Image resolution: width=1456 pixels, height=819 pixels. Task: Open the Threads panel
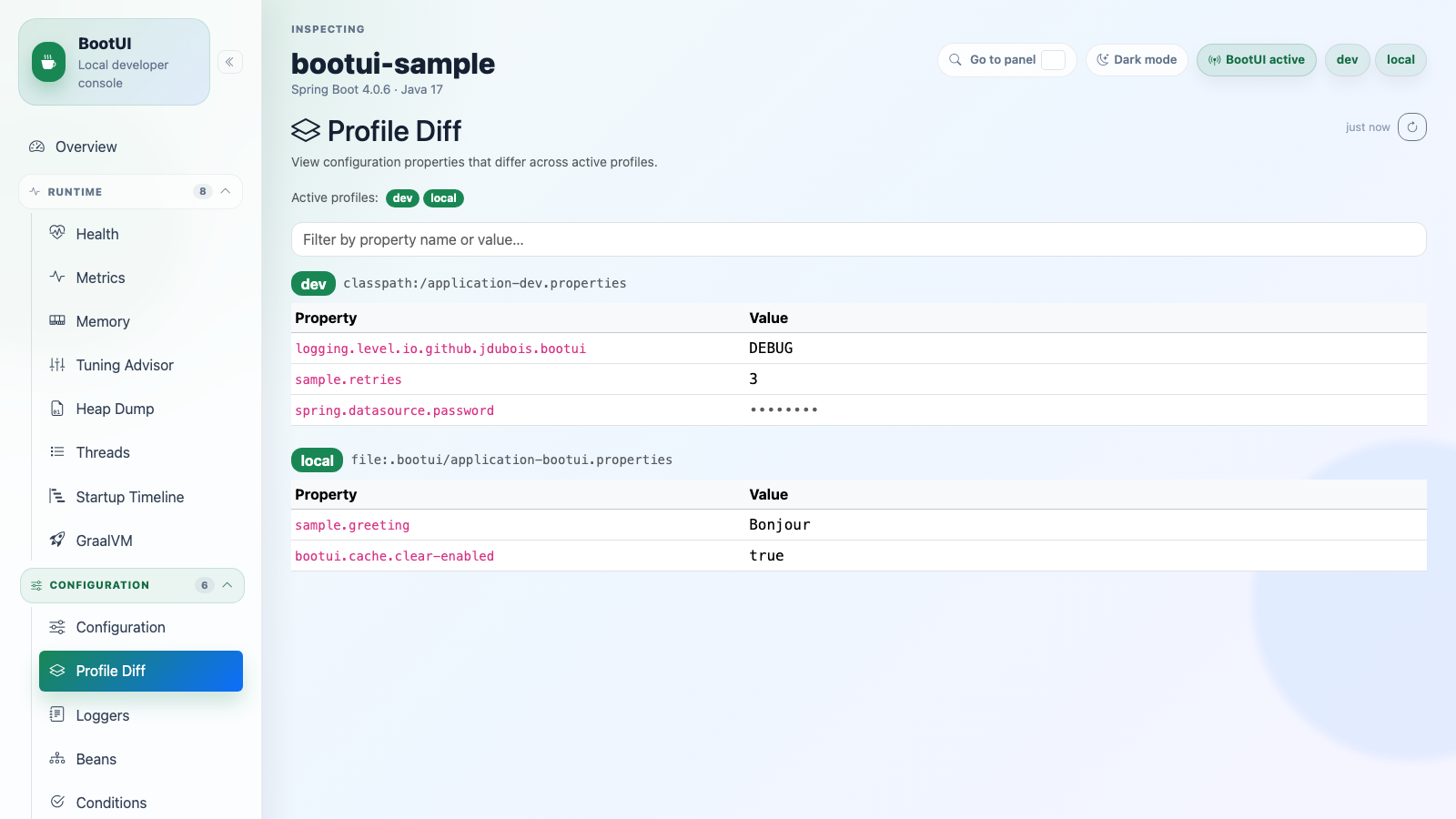tap(141, 452)
